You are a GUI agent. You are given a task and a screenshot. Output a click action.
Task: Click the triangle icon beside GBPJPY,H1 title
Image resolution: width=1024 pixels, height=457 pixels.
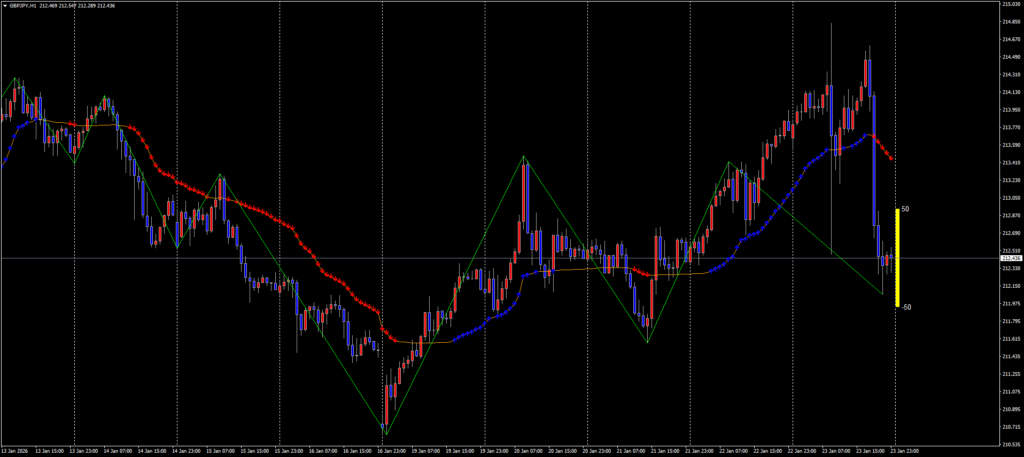5,5
